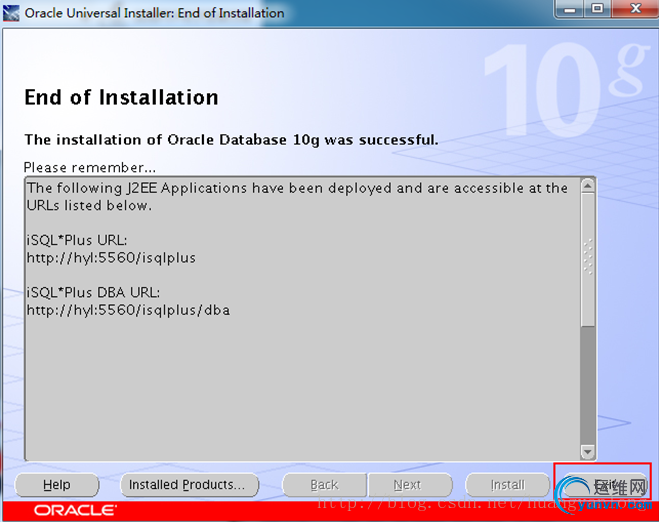Click the installation was successful message
Screen dimensions: 659x522
[232, 140]
